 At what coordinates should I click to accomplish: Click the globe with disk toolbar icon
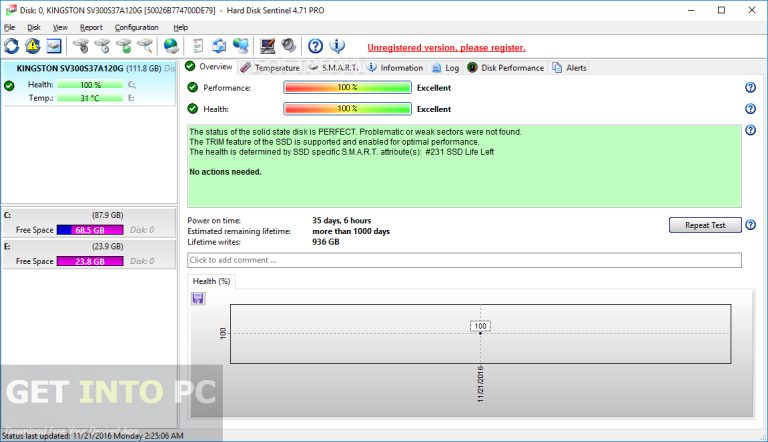pos(171,46)
